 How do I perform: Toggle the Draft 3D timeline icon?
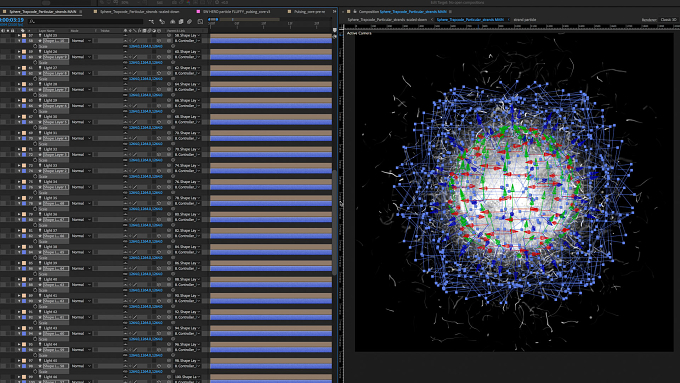coord(162,21)
